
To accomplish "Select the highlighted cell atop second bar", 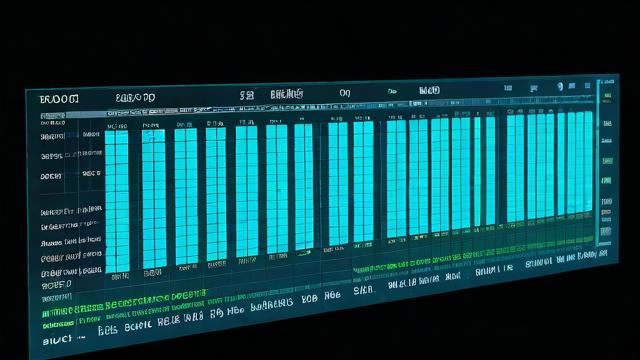I will pos(153,136).
